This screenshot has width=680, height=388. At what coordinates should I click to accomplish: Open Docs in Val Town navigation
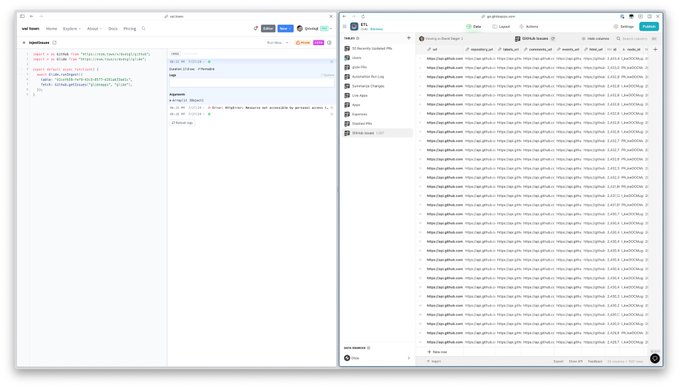coord(113,29)
